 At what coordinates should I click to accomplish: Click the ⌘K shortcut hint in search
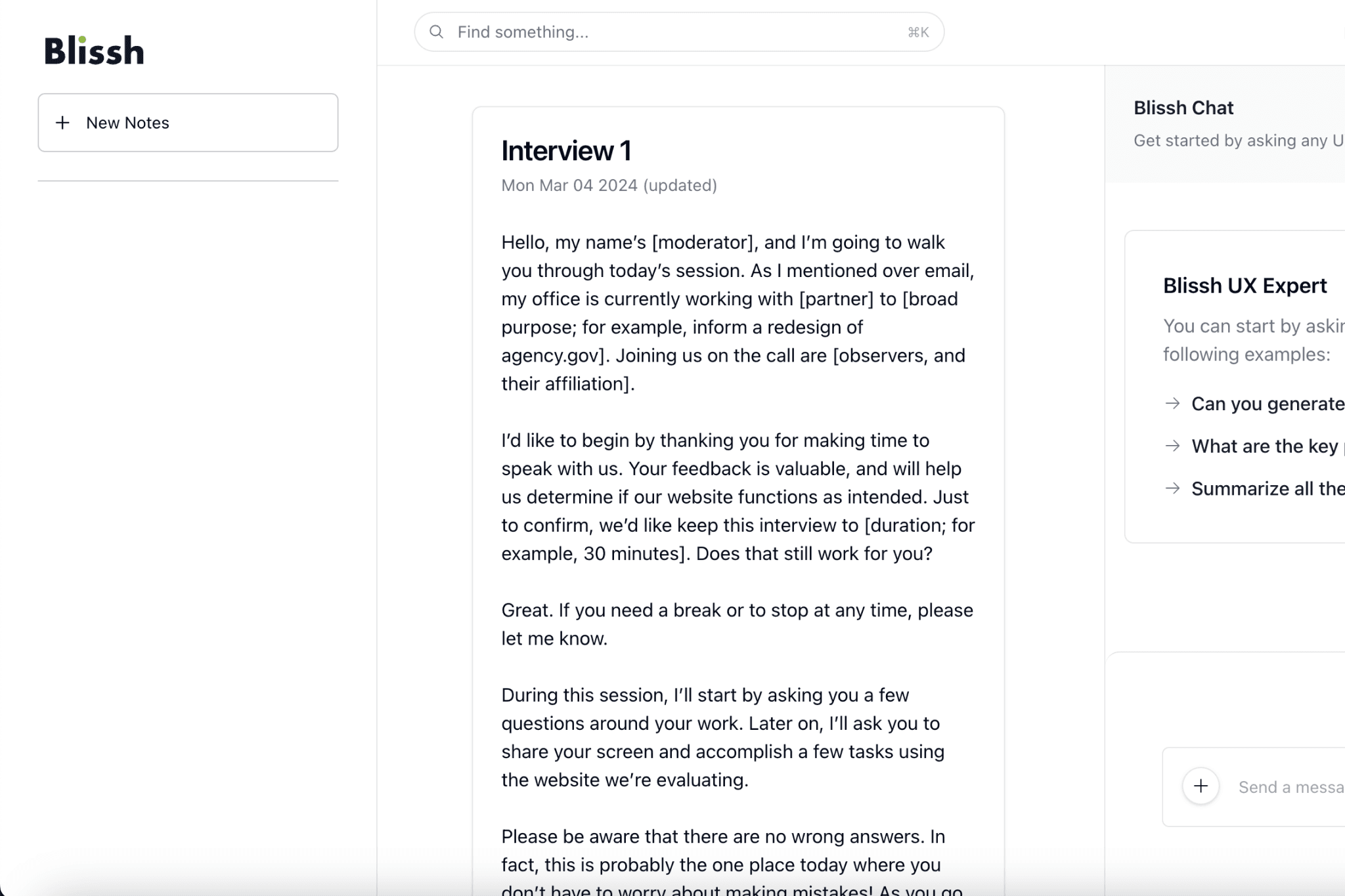click(x=917, y=32)
